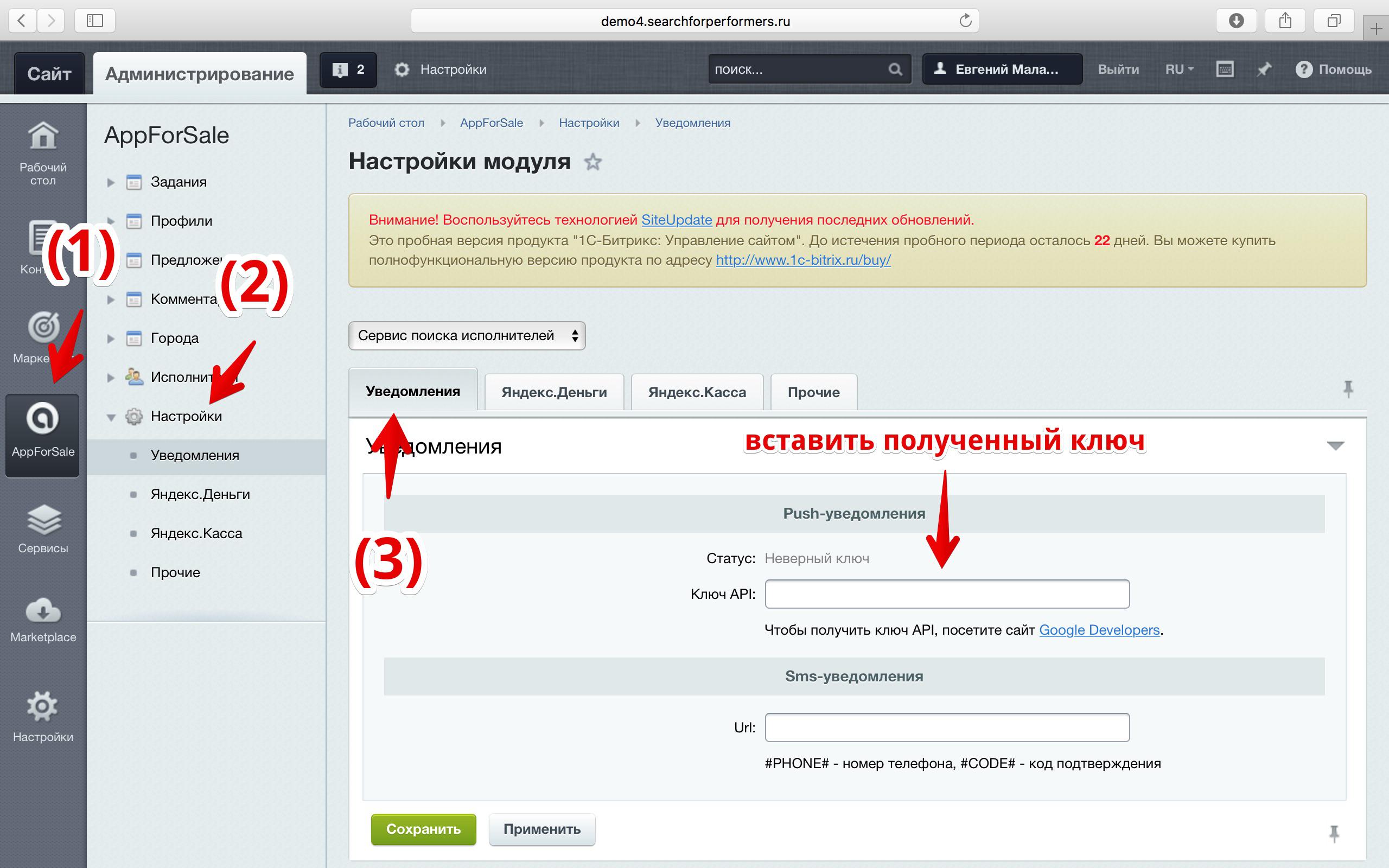
Task: Open the SiteUpdate link
Action: point(676,220)
